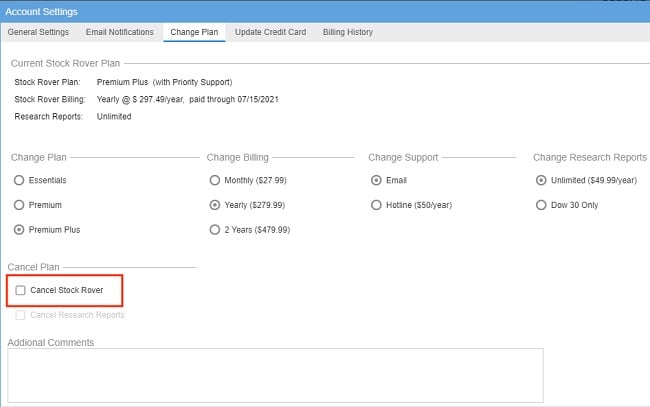Image resolution: width=650 pixels, height=407 pixels.
Task: Pick the 2 Years ($479.99) billing option
Action: pyautogui.click(x=215, y=230)
